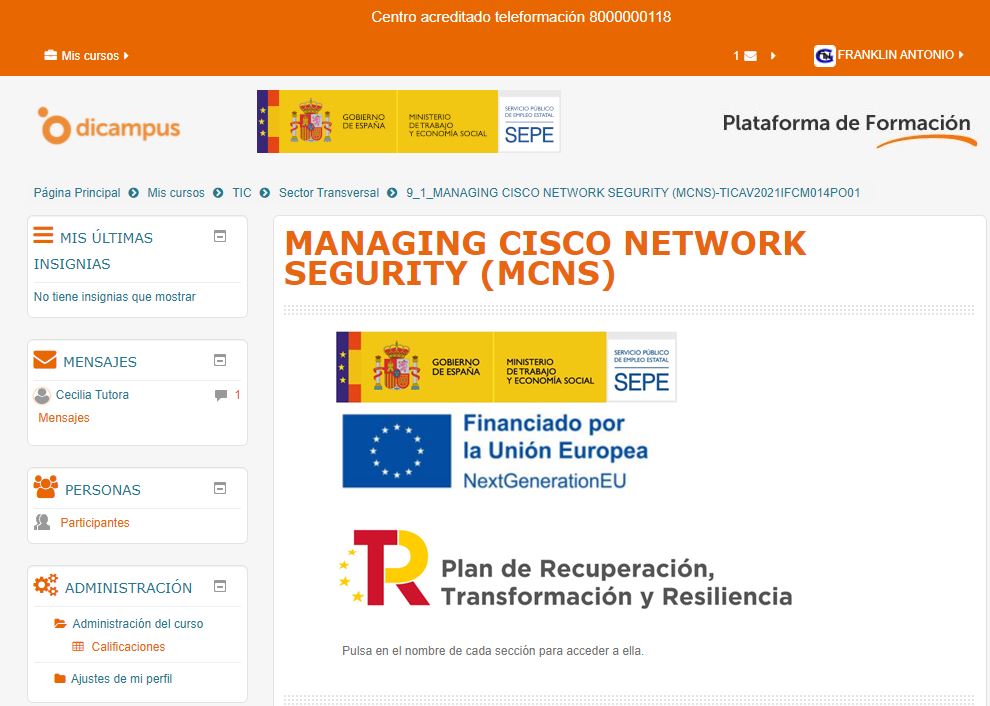Click the SEPE government banner in header
This screenshot has height=706, width=990.
click(409, 121)
